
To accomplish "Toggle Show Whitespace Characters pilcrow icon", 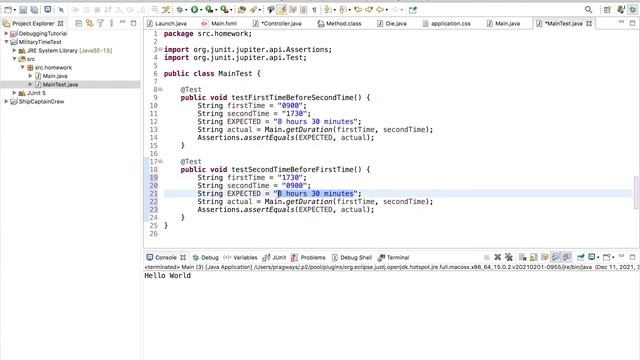I will pyautogui.click(x=314, y=10).
